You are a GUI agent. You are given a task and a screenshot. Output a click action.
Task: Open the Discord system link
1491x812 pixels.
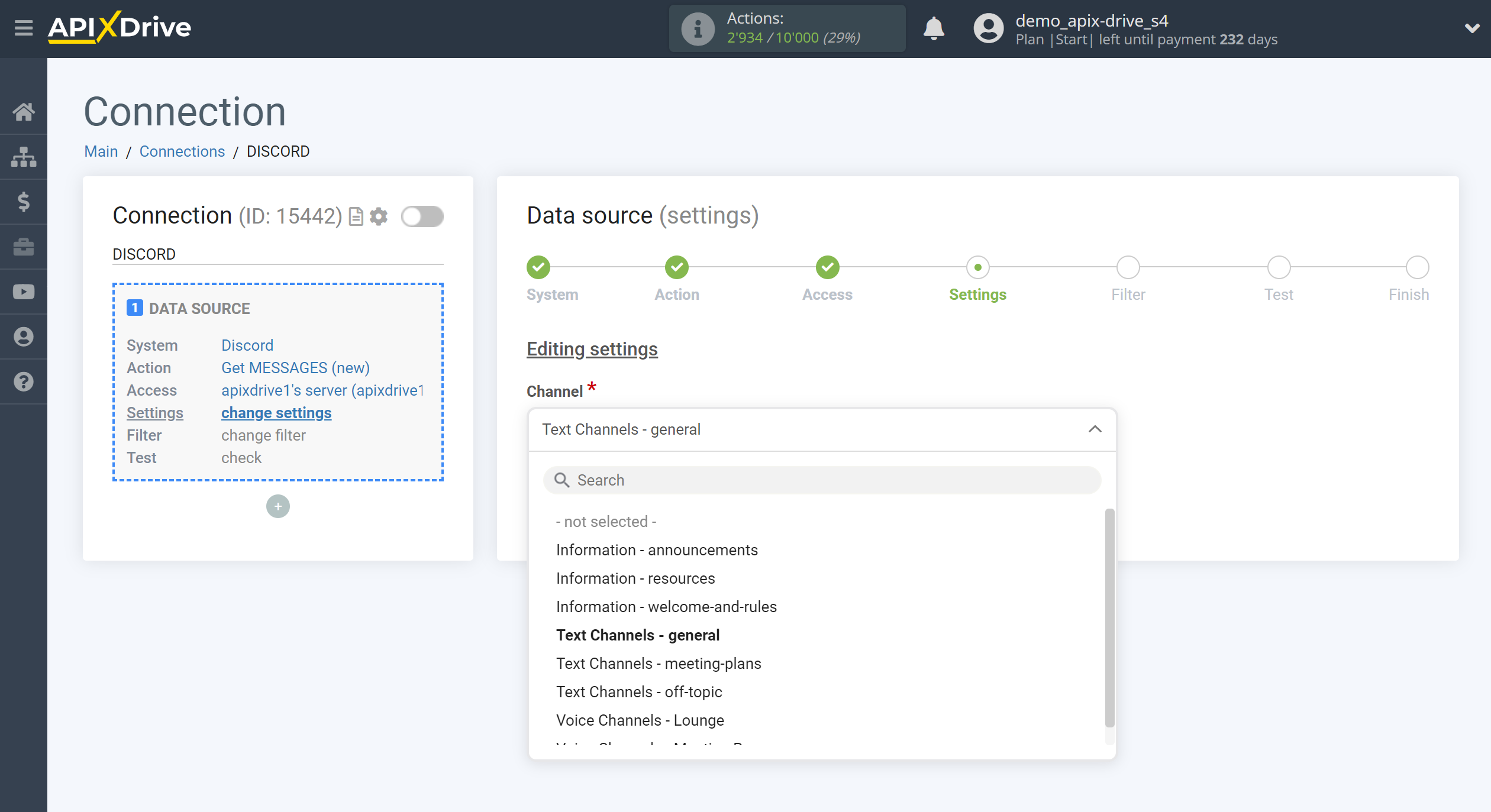click(x=247, y=345)
